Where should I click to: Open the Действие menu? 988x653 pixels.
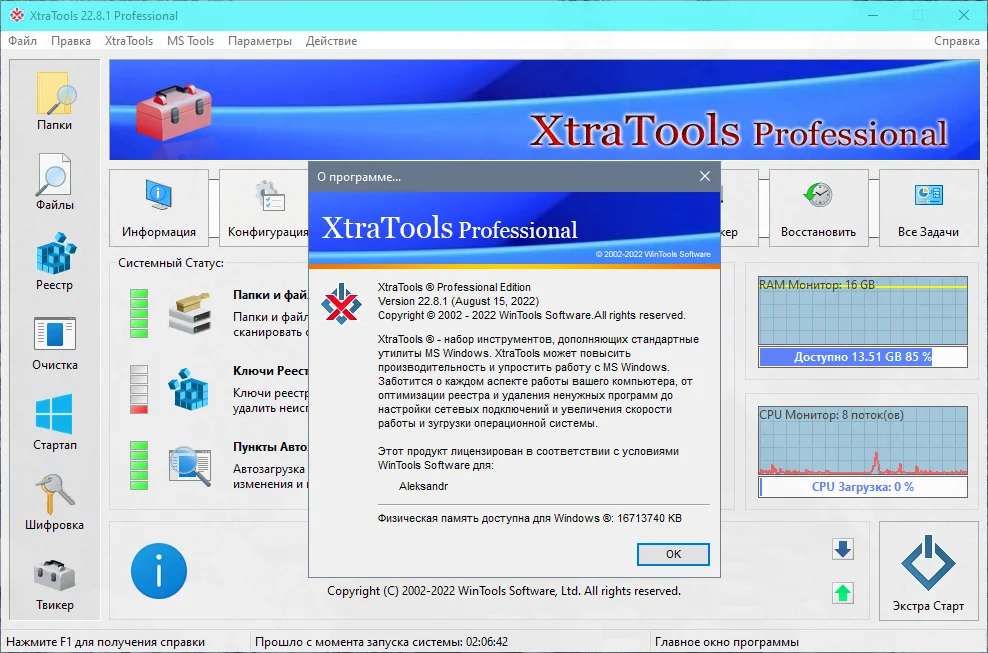point(331,41)
